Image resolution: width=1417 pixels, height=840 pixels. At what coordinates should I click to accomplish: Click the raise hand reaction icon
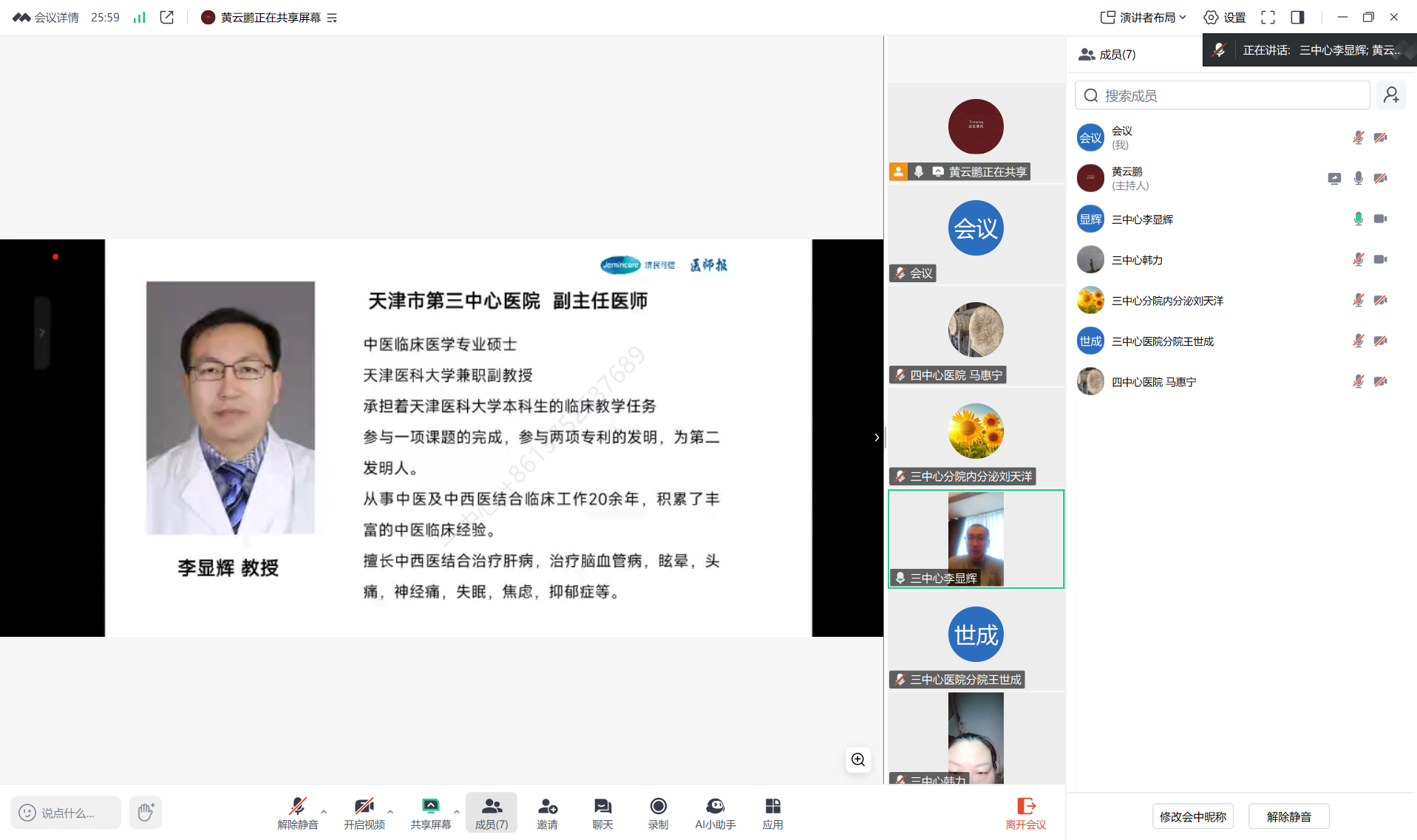click(x=146, y=812)
